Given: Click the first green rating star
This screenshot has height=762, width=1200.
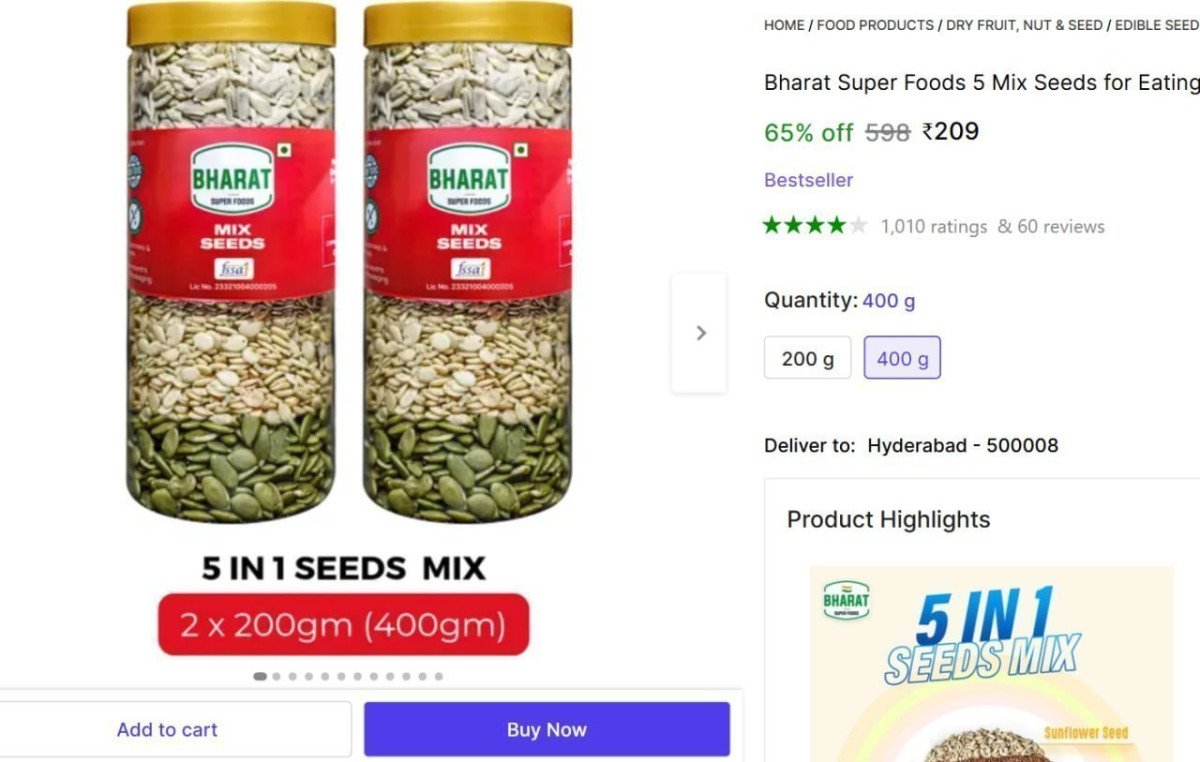Looking at the screenshot, I should click(771, 226).
